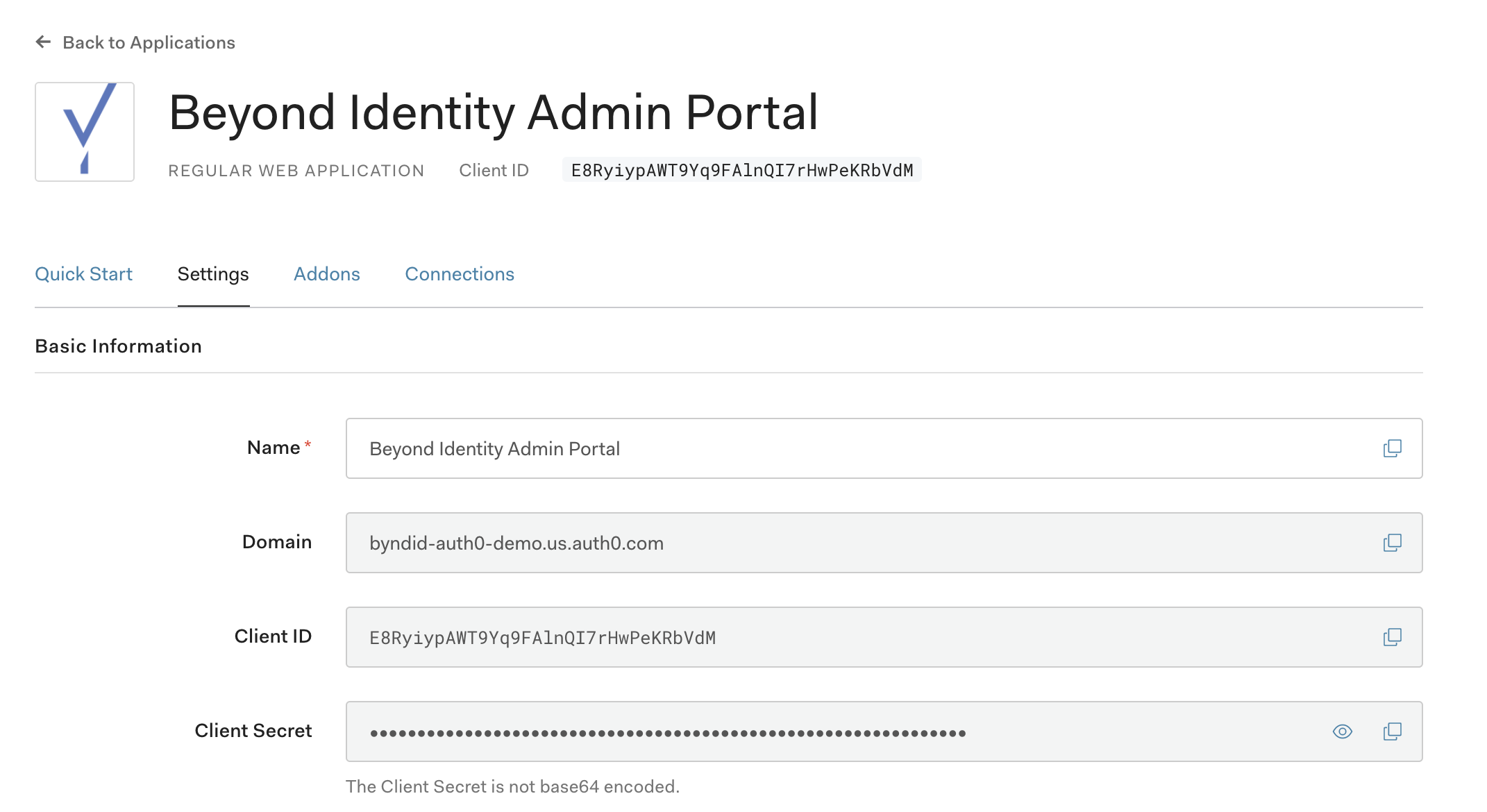The height and width of the screenshot is (812, 1487).
Task: Click the Basic Information section heading
Action: pos(119,345)
